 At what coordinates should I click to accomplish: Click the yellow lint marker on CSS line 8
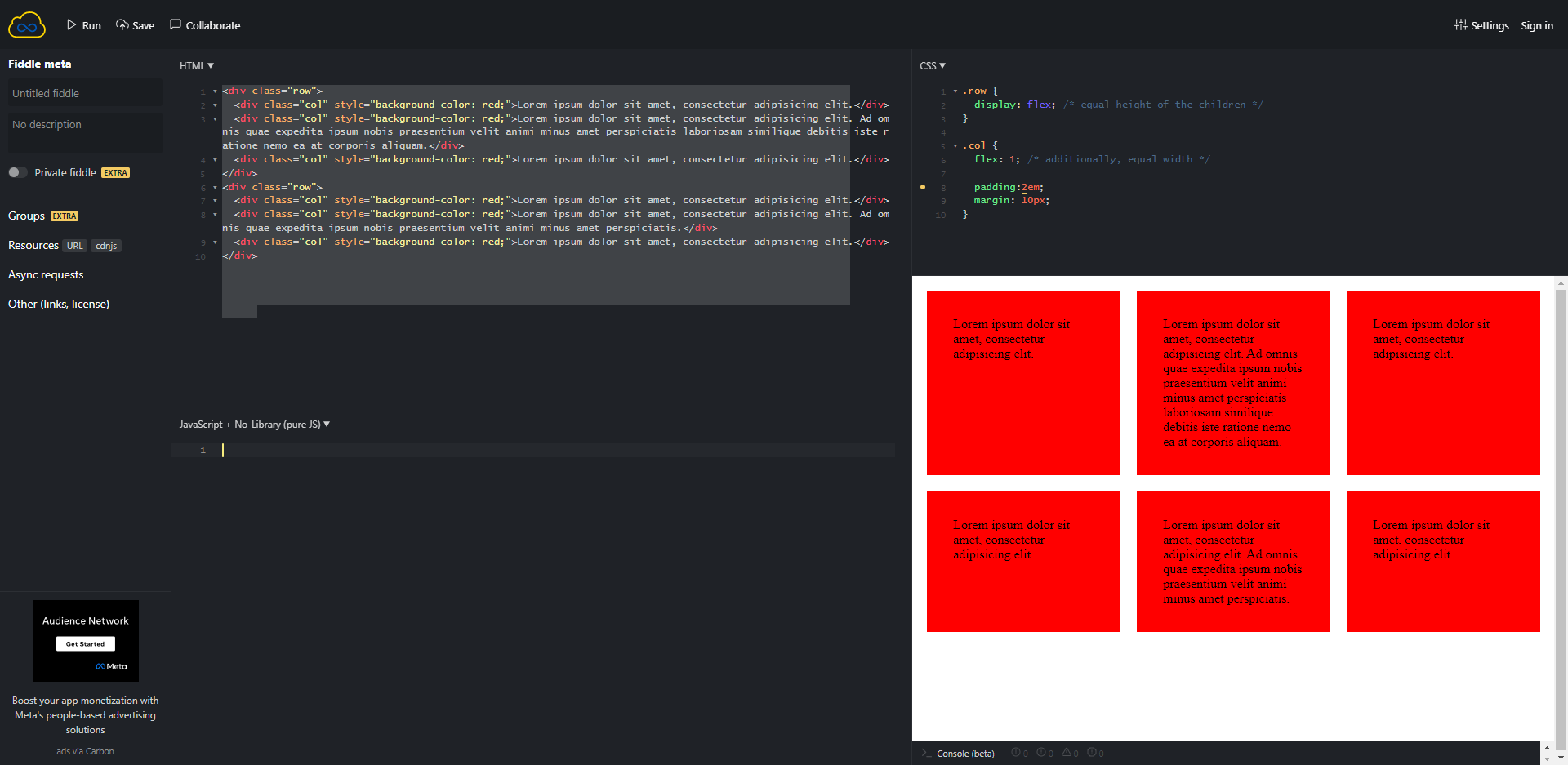(923, 187)
